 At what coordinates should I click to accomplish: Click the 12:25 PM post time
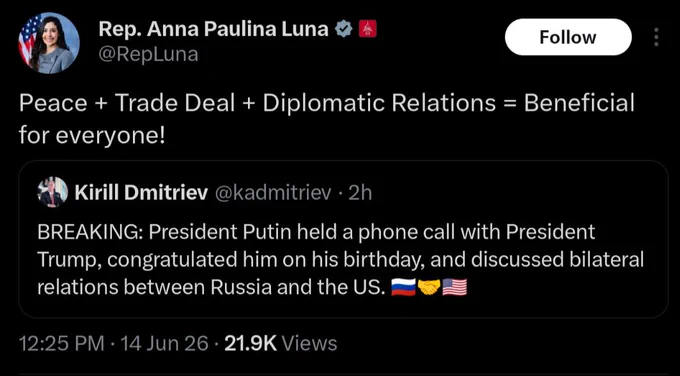[x=62, y=343]
